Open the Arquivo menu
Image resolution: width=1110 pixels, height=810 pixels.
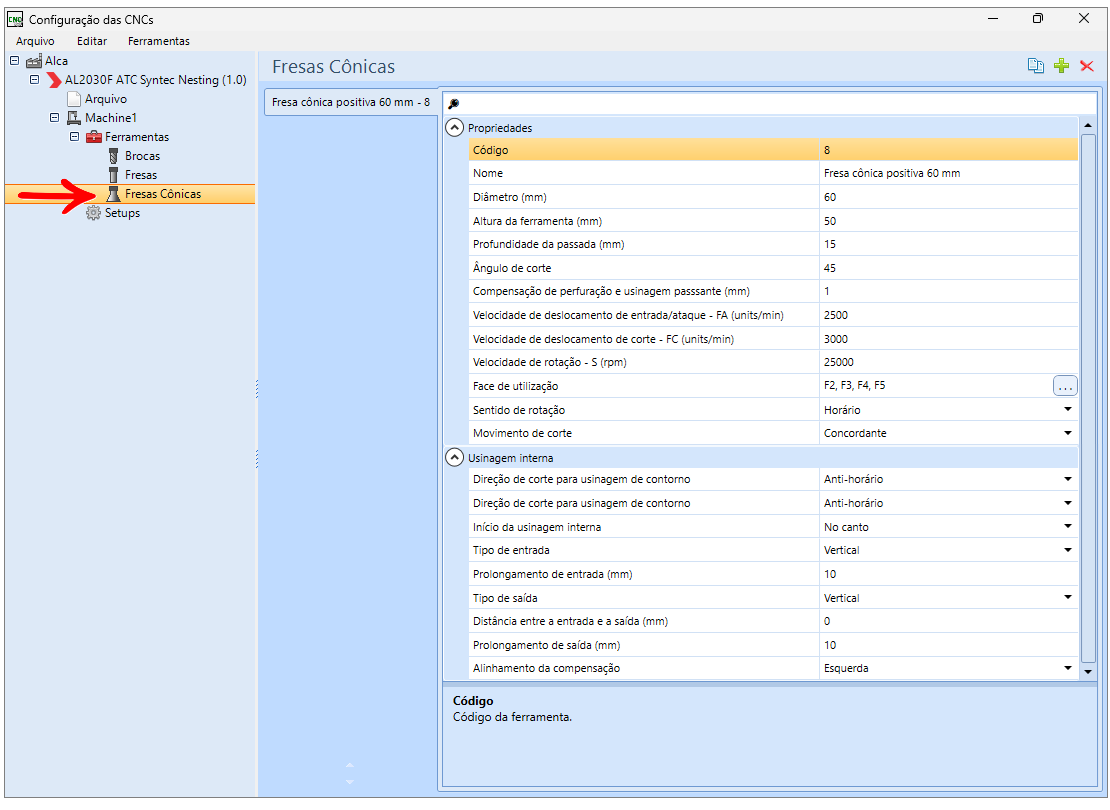click(35, 41)
